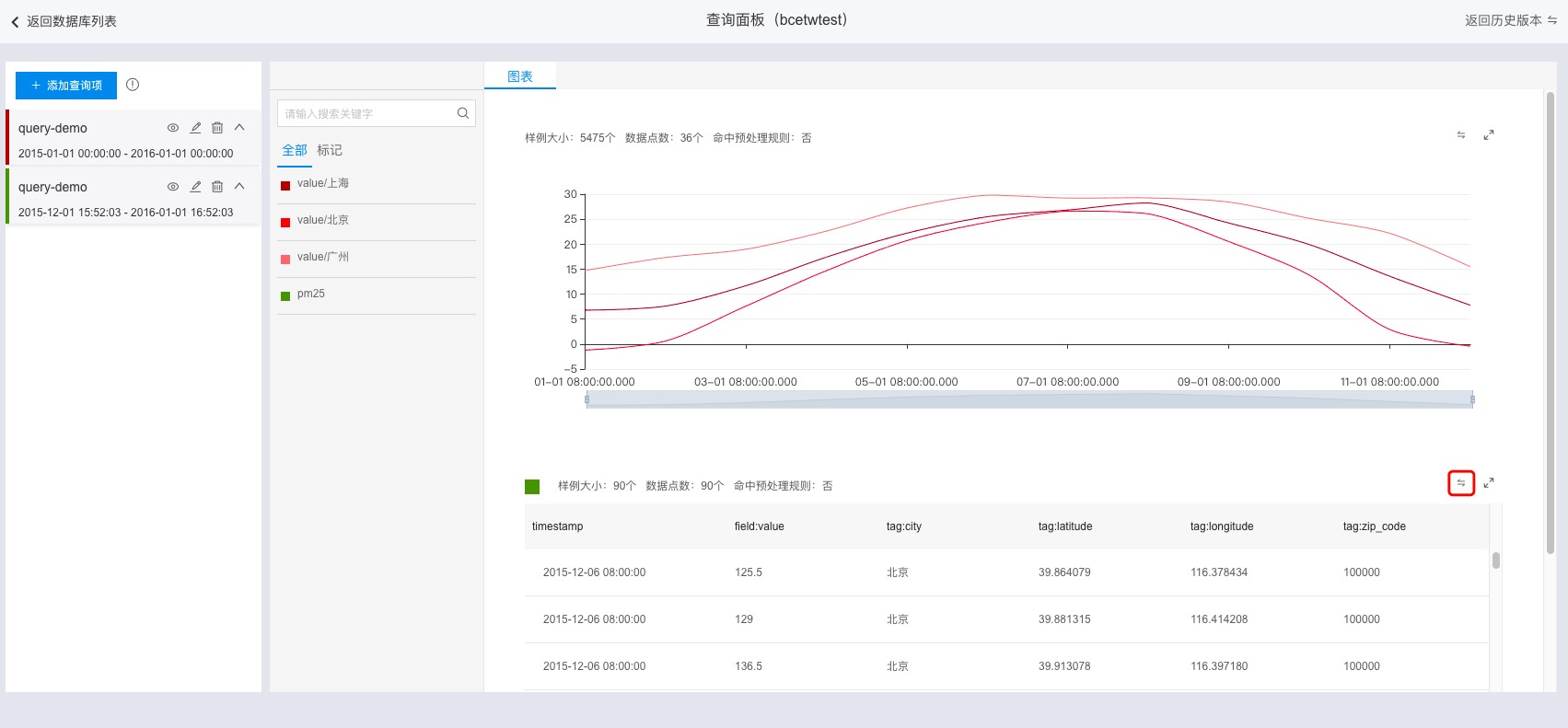Select the 全部 tab in series list

(x=295, y=150)
